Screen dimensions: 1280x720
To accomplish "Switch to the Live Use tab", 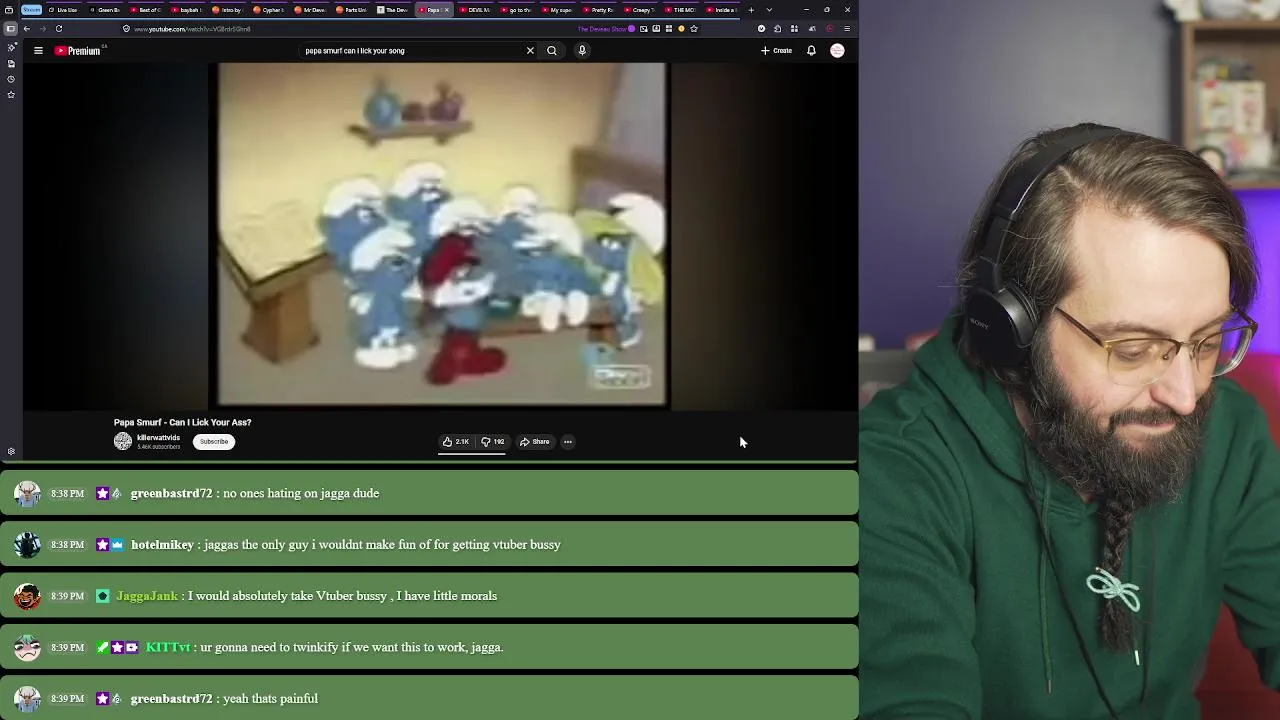I will (62, 10).
